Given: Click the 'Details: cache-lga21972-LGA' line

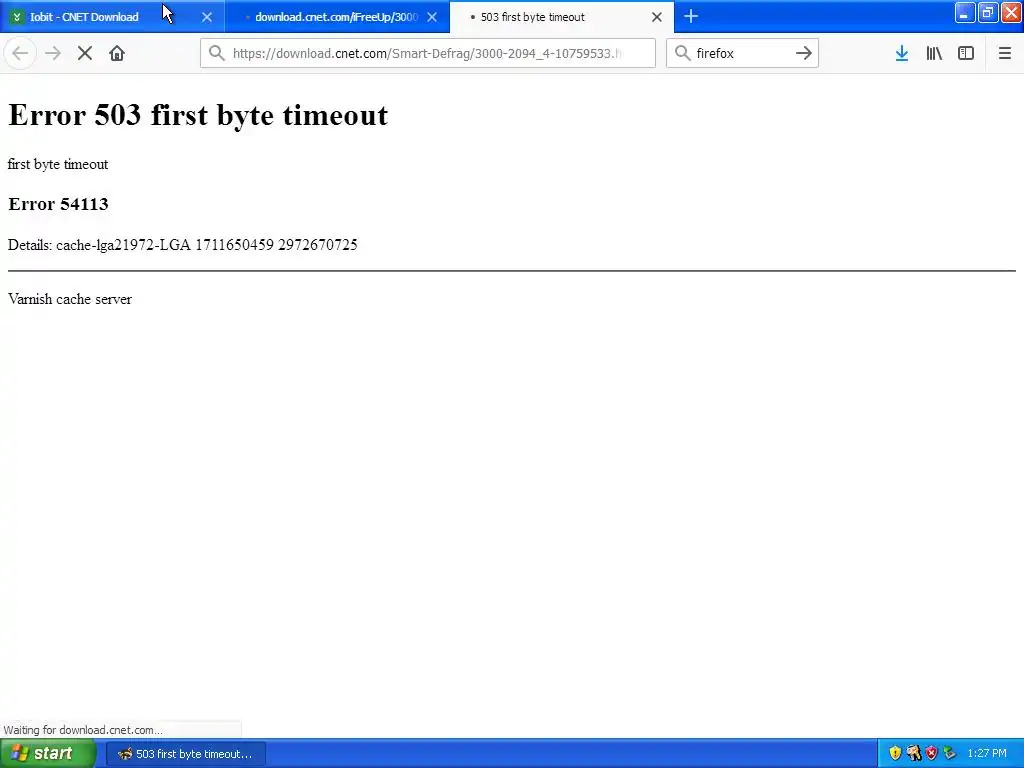Looking at the screenshot, I should (x=183, y=245).
